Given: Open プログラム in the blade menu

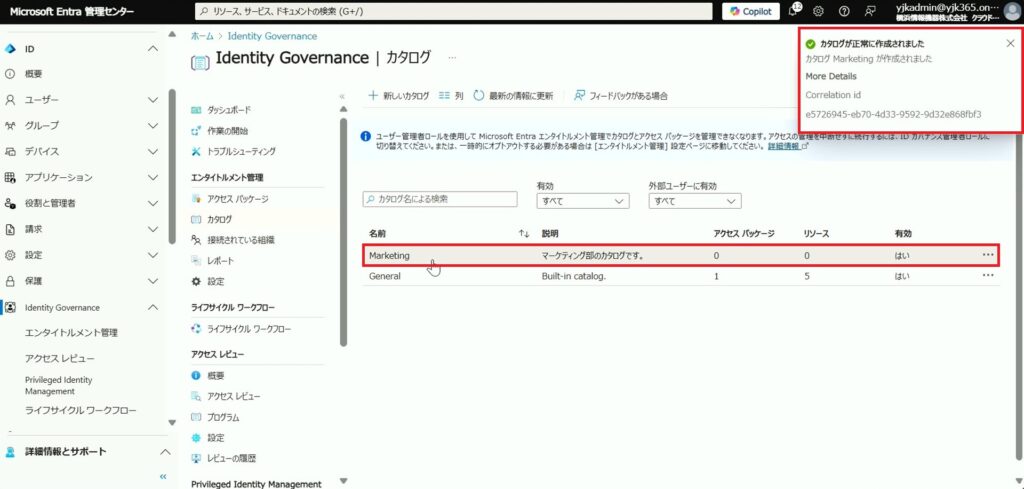Looking at the screenshot, I should click(223, 417).
